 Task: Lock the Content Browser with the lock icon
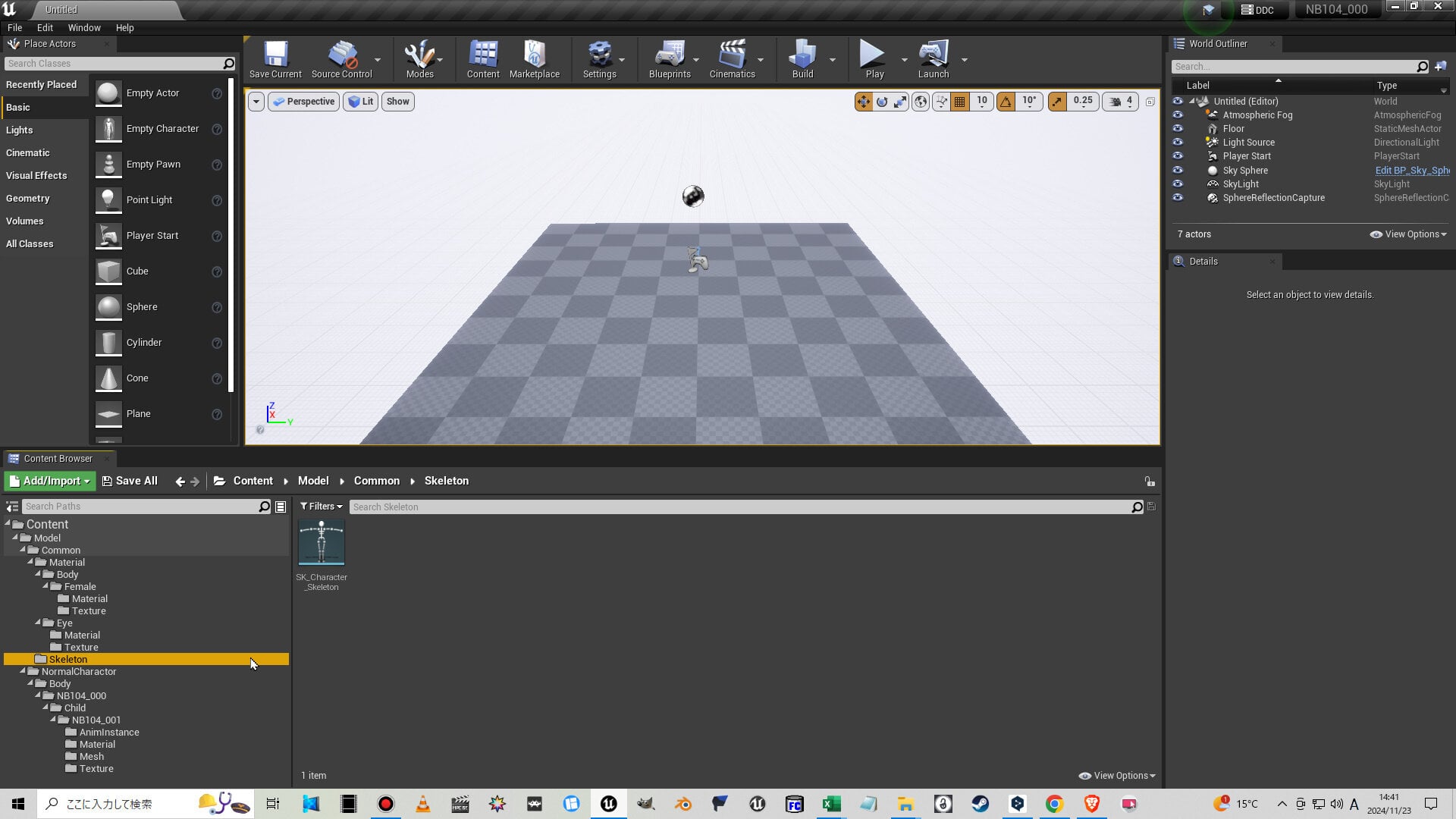(x=1150, y=482)
